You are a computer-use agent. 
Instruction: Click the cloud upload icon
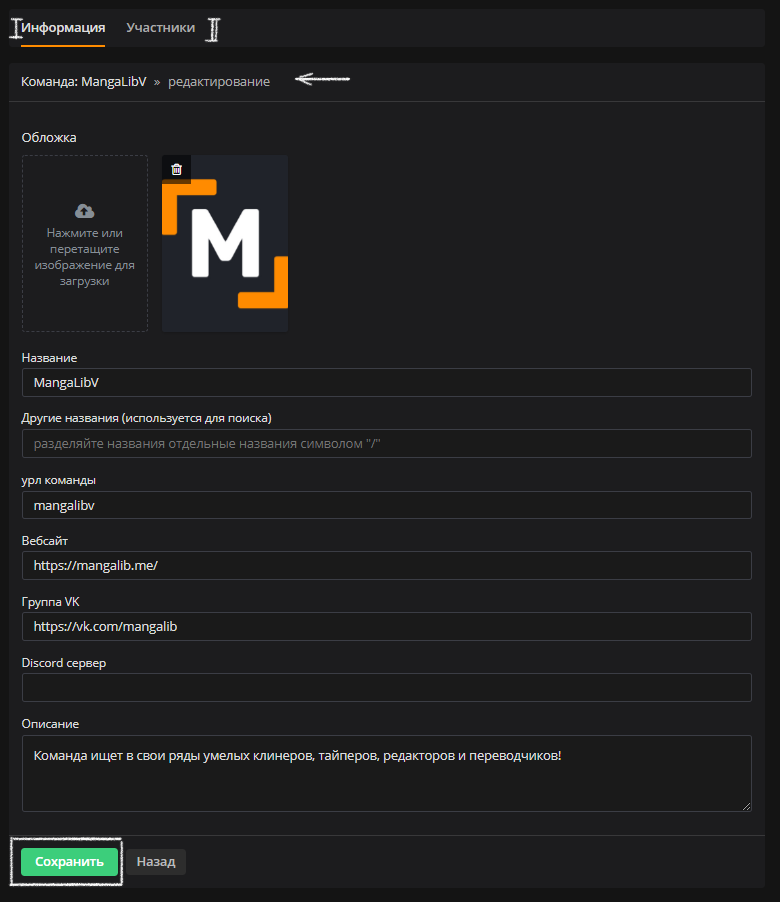[85, 211]
